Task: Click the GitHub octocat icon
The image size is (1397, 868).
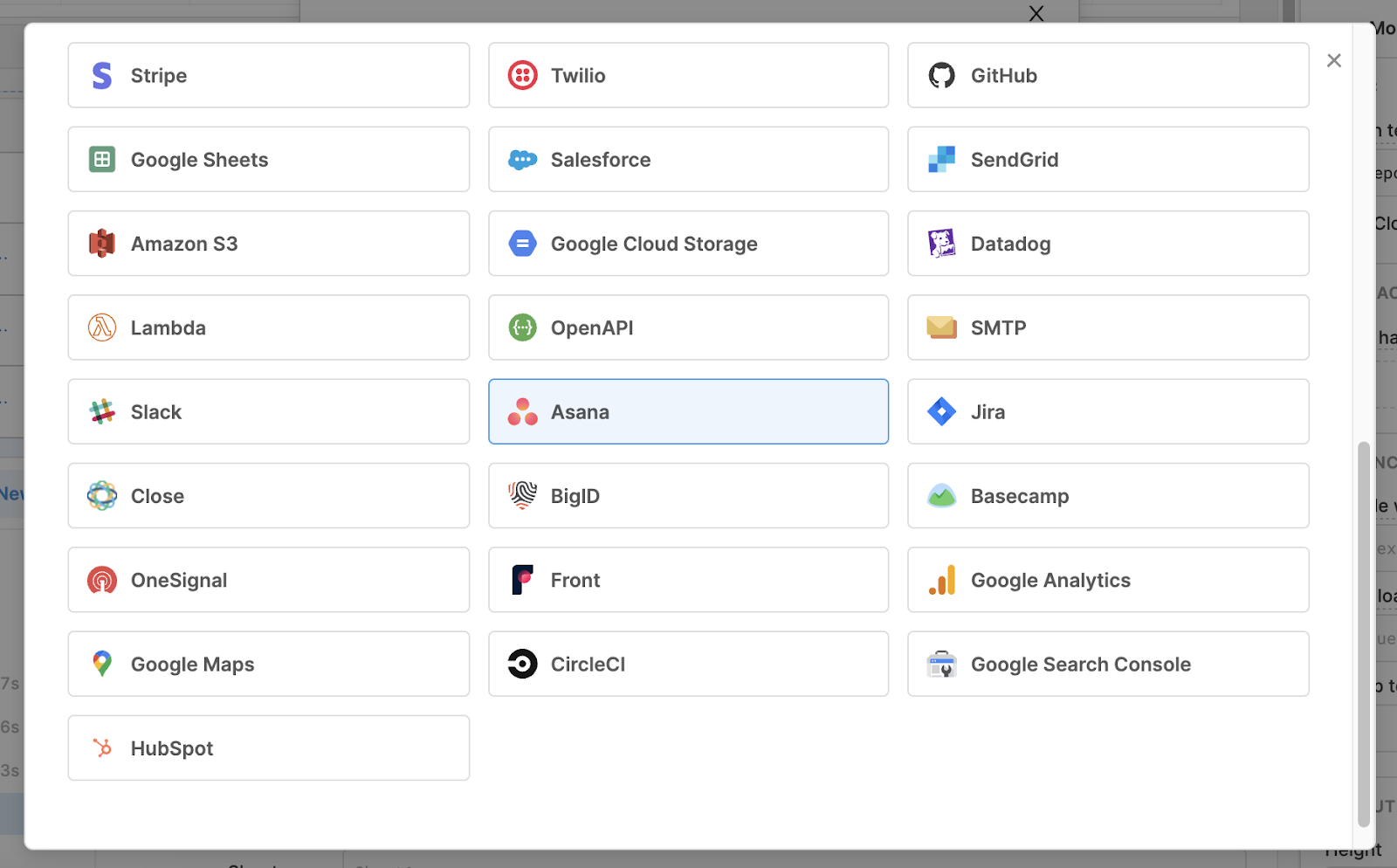Action: [x=941, y=76]
